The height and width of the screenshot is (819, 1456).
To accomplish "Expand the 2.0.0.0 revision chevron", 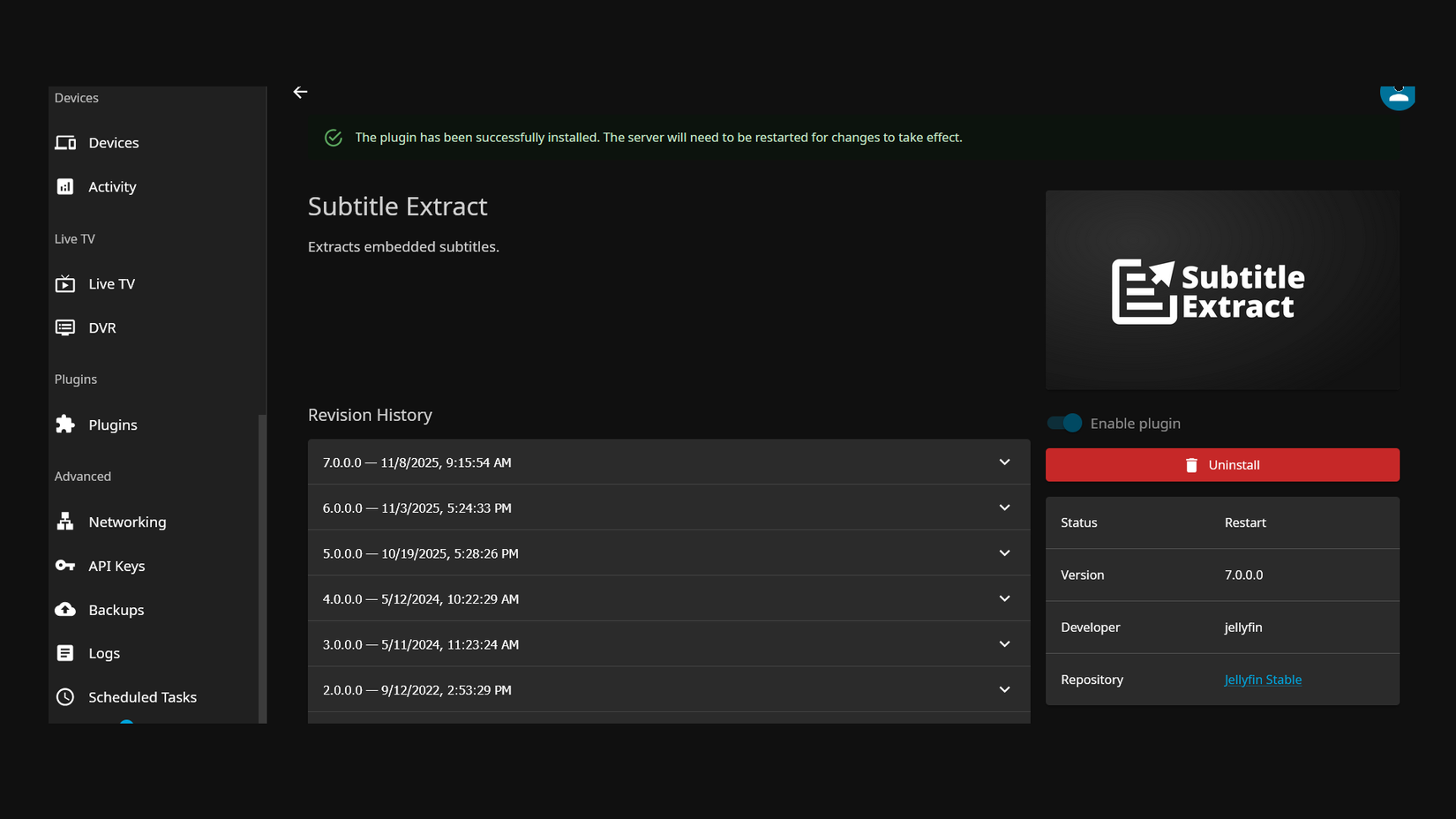I will click(x=1004, y=689).
